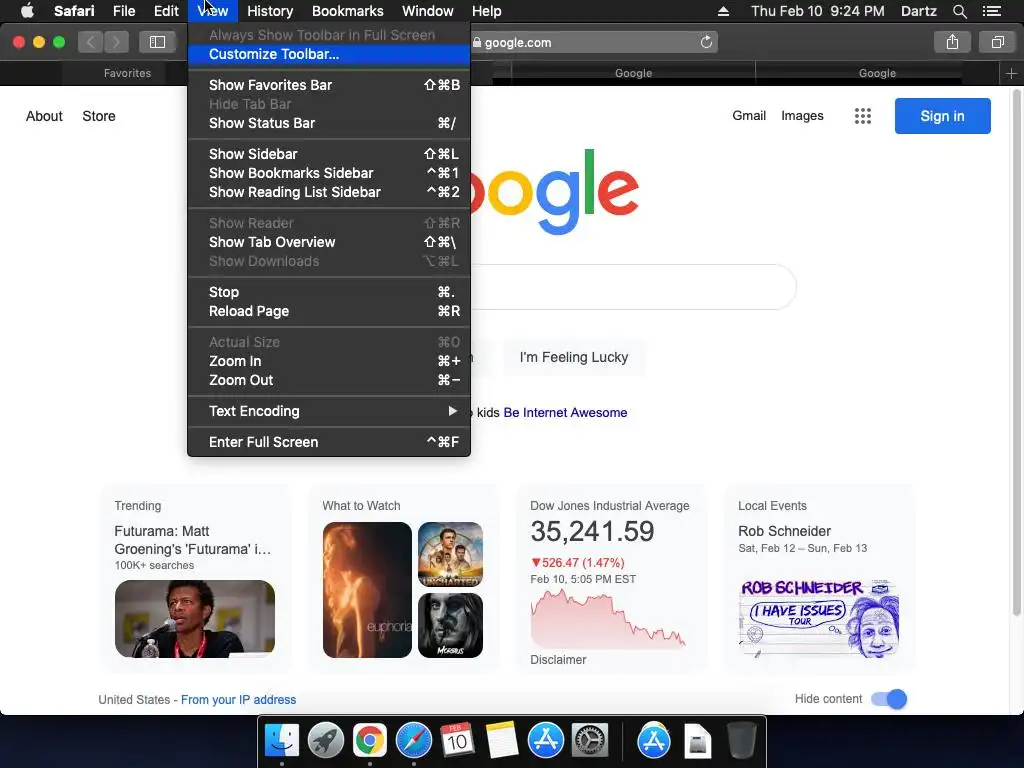Follow the Be Internet Awesome link

coord(565,413)
